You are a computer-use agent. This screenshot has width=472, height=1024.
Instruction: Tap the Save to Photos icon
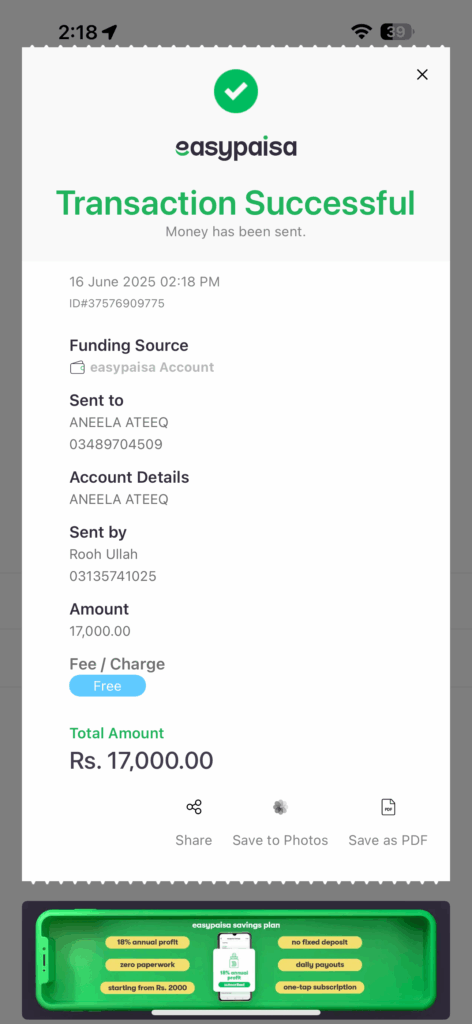[x=280, y=807]
